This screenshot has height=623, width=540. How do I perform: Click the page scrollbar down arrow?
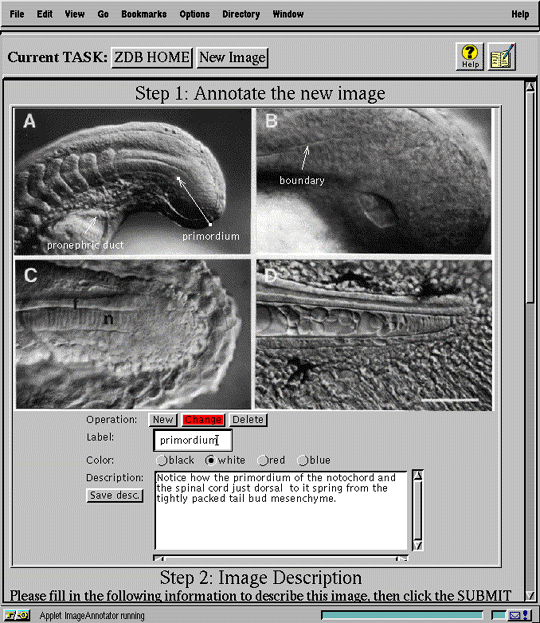coord(530,595)
